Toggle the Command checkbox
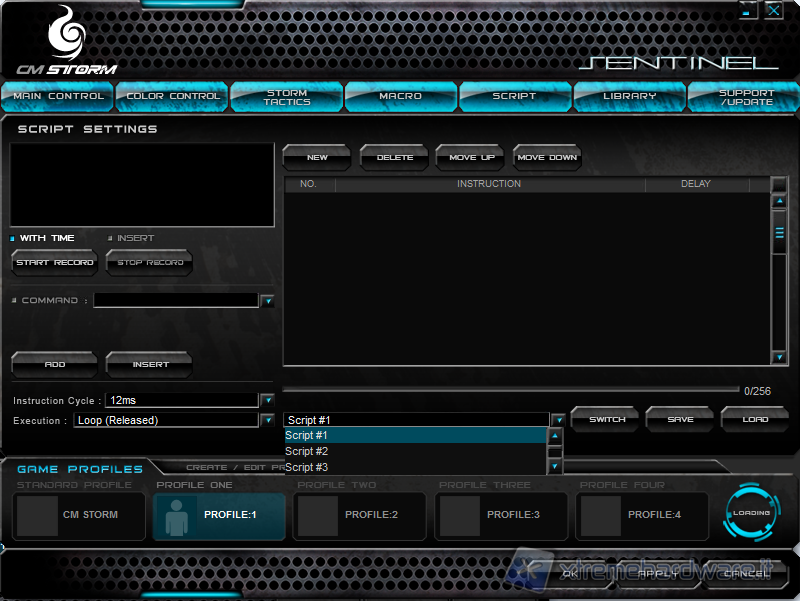 click(14, 300)
